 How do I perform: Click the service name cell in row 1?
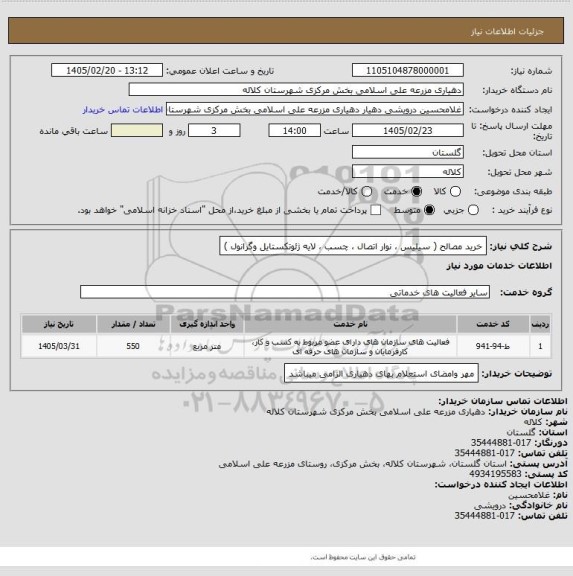[350, 346]
